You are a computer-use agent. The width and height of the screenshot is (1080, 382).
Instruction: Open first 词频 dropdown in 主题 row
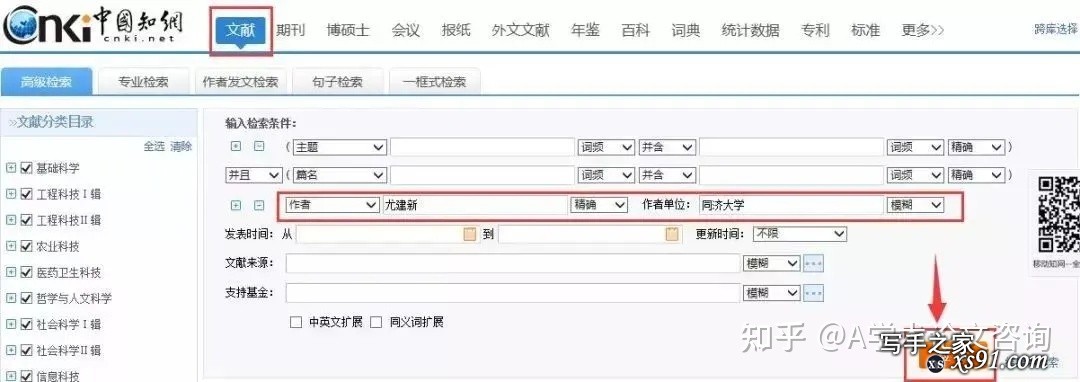(x=605, y=147)
